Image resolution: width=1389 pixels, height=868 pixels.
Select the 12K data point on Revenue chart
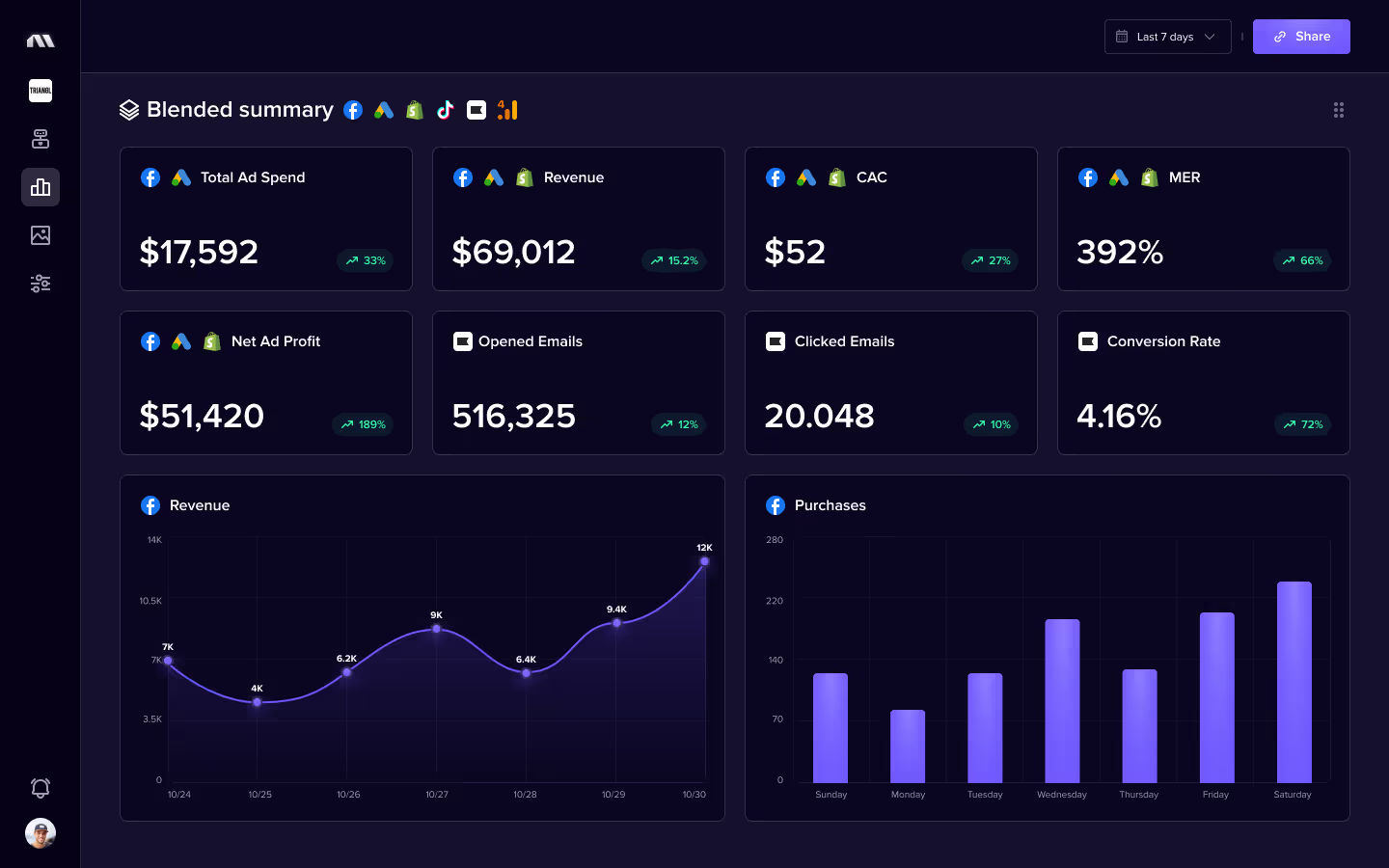pos(705,561)
